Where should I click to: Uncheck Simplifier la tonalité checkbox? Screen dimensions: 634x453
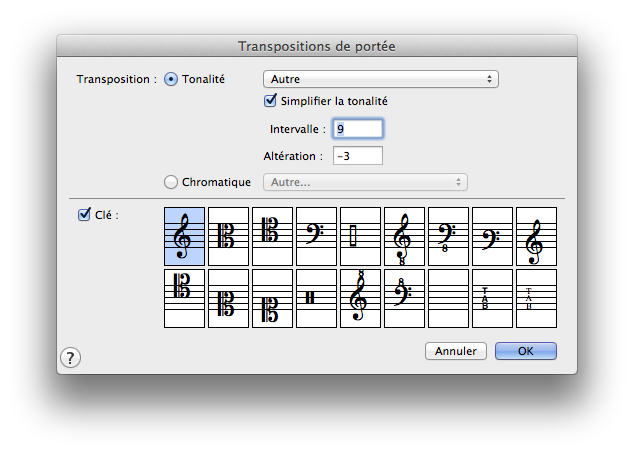click(269, 101)
